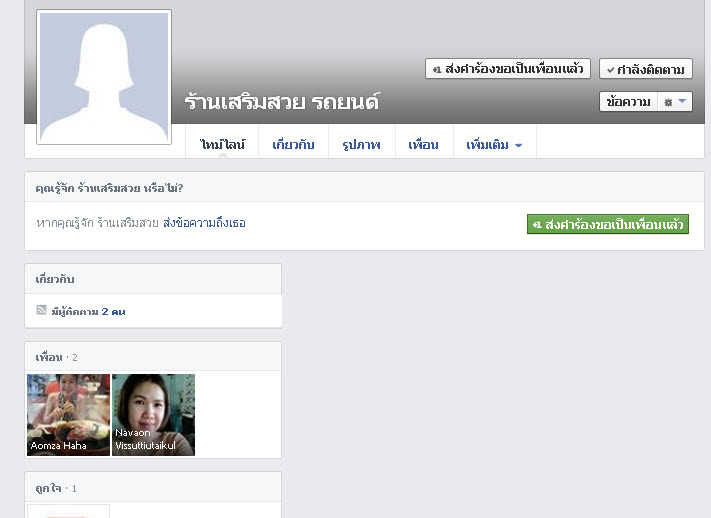Open Navaon Vissuttiutaikul's friend thumbnail
This screenshot has width=711, height=518.
(x=153, y=415)
